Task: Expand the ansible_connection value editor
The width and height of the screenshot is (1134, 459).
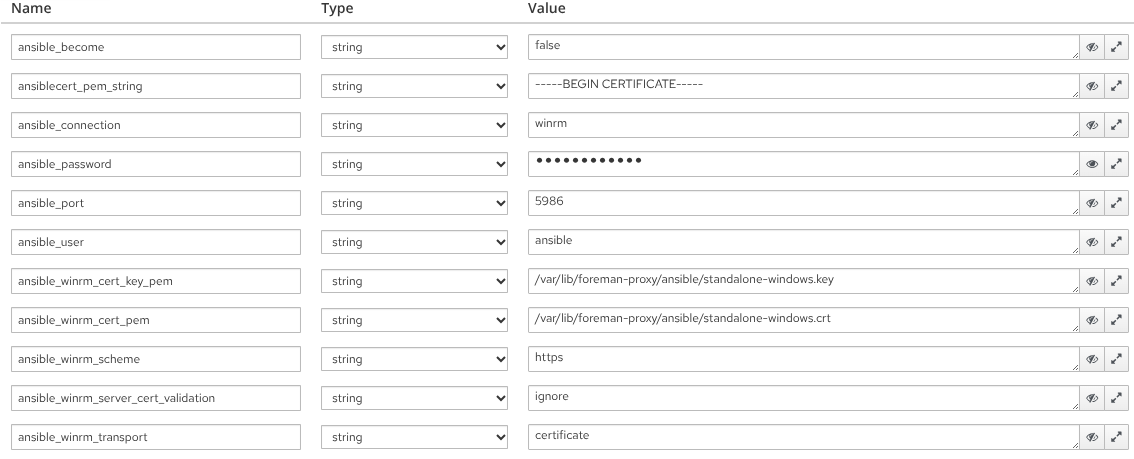Action: (1117, 125)
